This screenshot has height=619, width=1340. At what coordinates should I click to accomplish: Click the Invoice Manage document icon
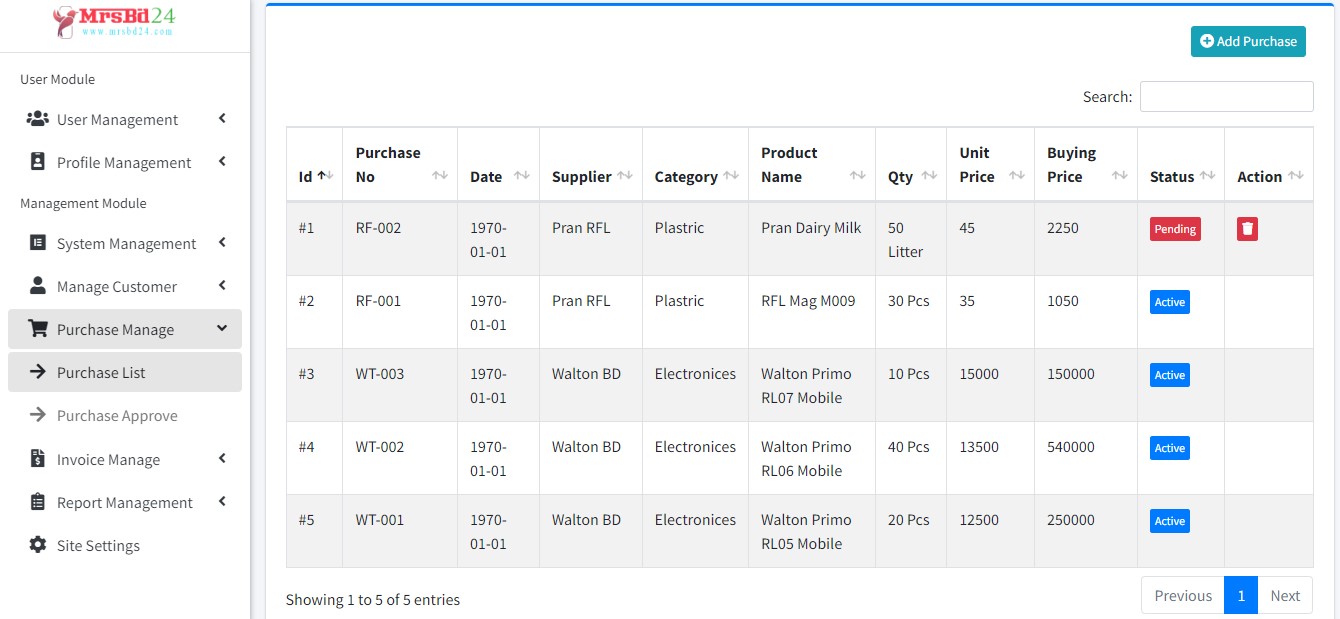(x=36, y=459)
